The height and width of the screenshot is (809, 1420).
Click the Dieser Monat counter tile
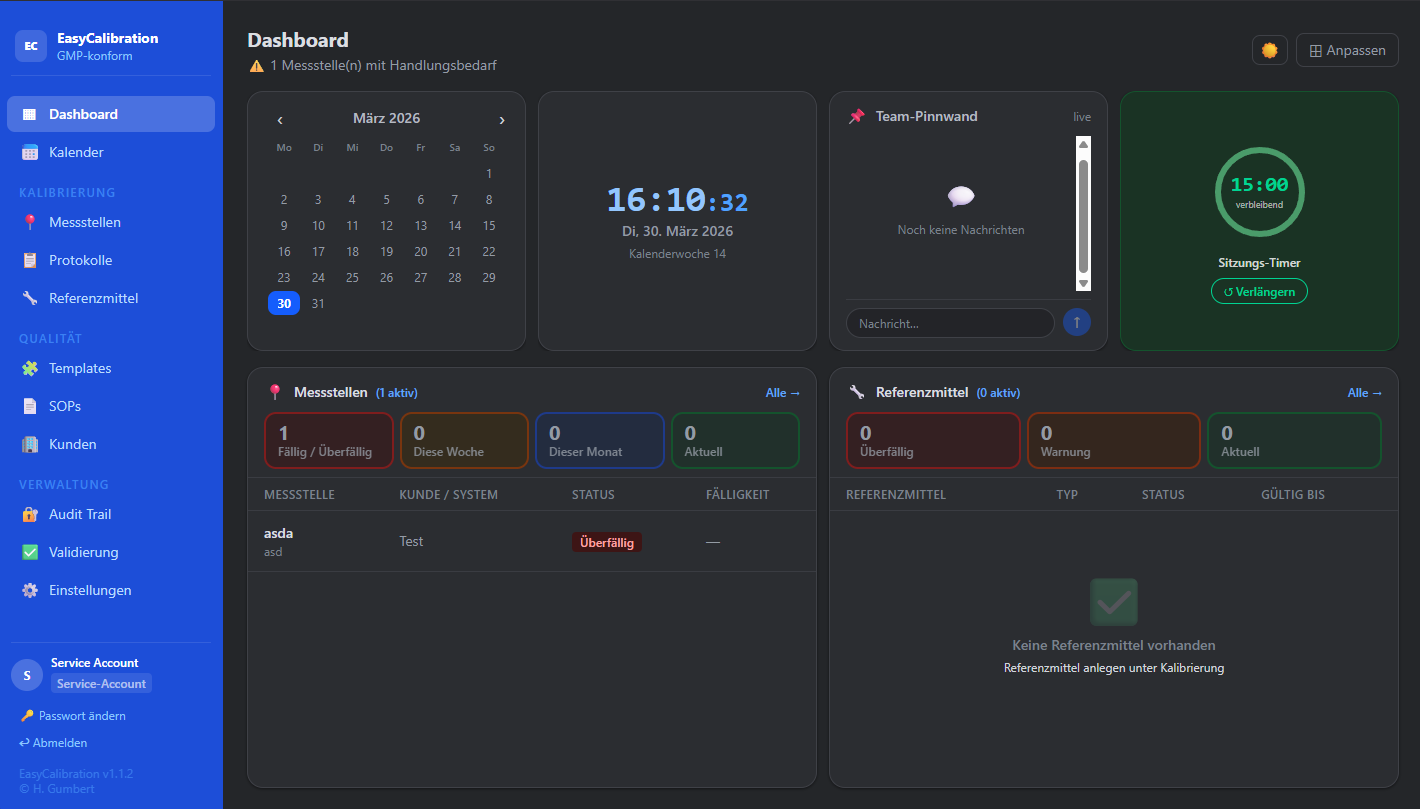(600, 440)
